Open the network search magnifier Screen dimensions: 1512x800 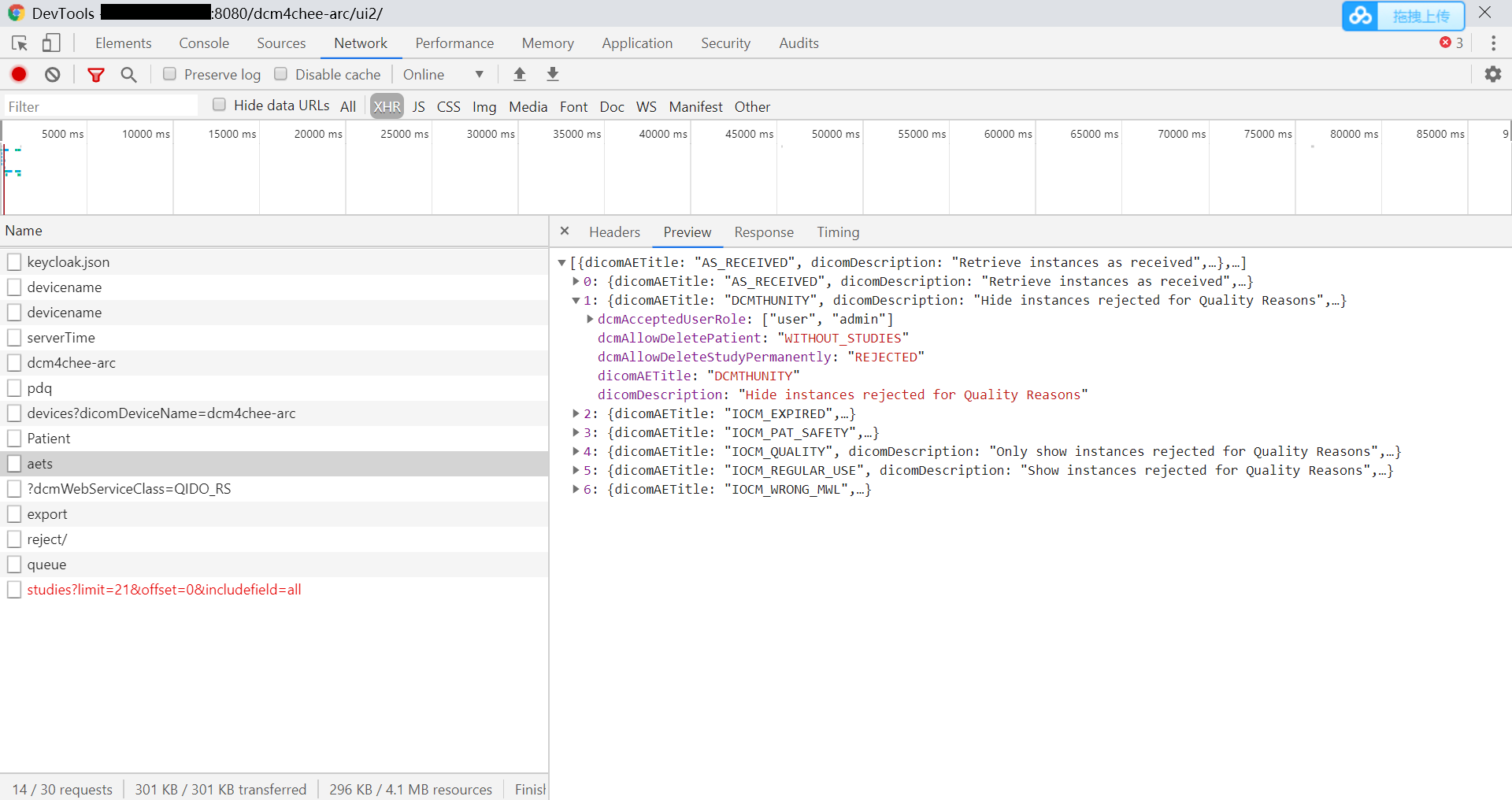click(x=128, y=74)
